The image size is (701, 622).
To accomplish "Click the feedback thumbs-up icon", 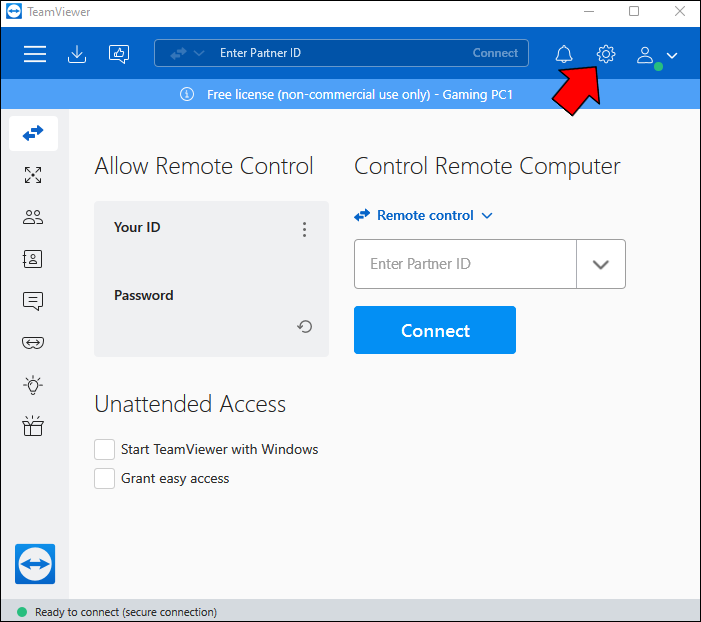I will [119, 54].
